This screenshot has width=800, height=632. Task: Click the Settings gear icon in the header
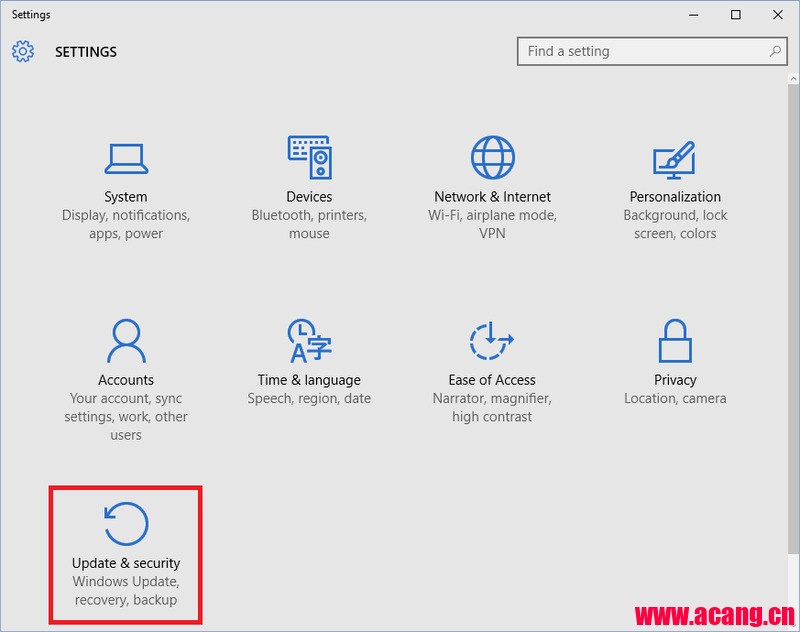pos(23,52)
